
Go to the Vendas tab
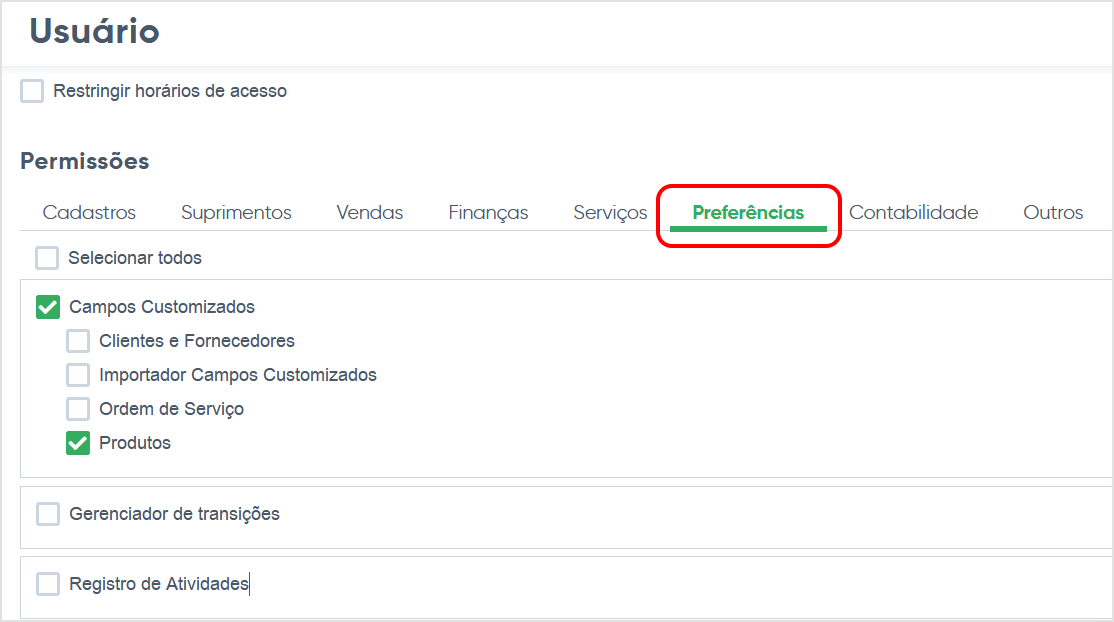pos(369,213)
